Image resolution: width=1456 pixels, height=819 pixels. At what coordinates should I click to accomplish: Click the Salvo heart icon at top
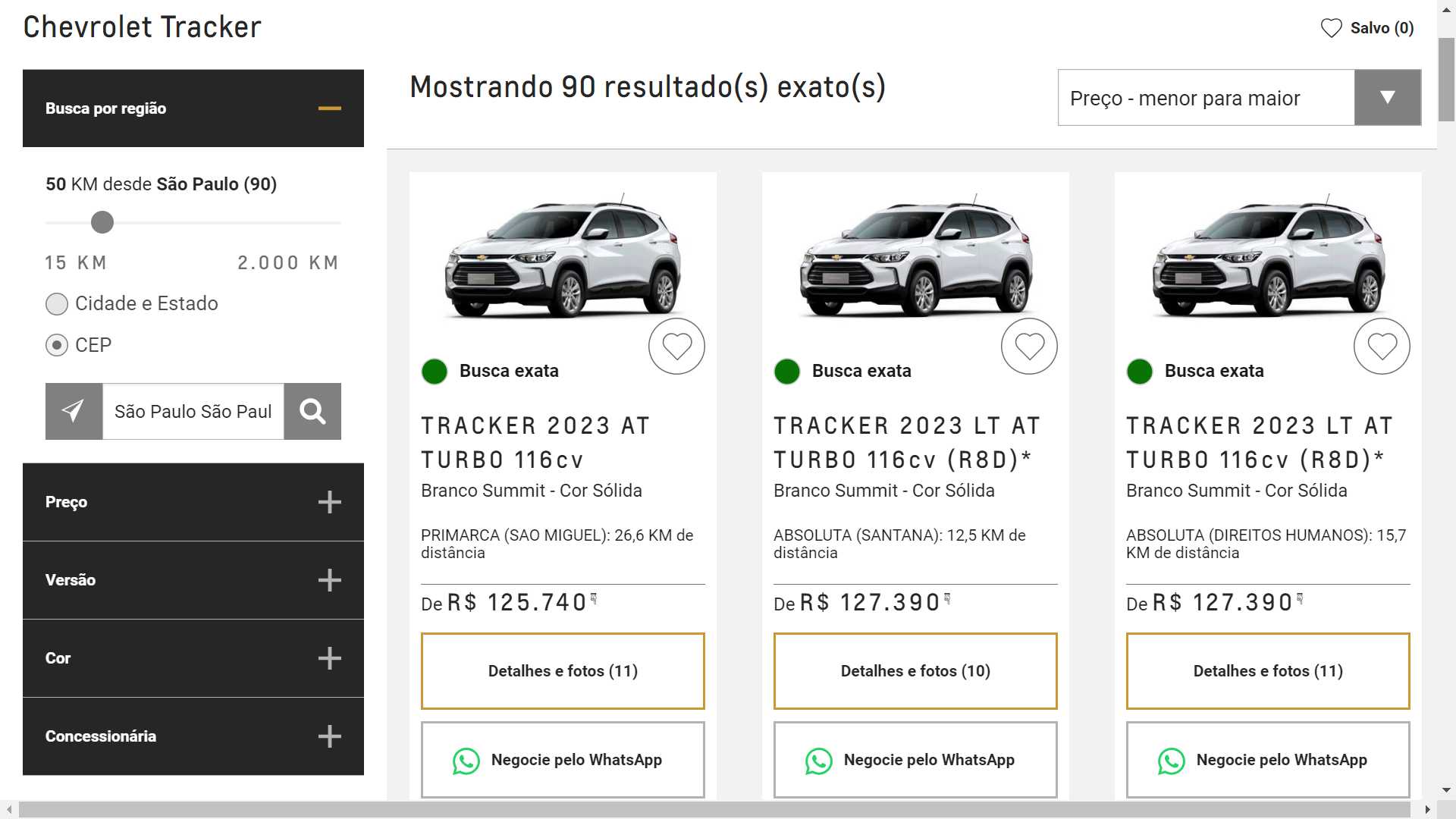coord(1331,28)
